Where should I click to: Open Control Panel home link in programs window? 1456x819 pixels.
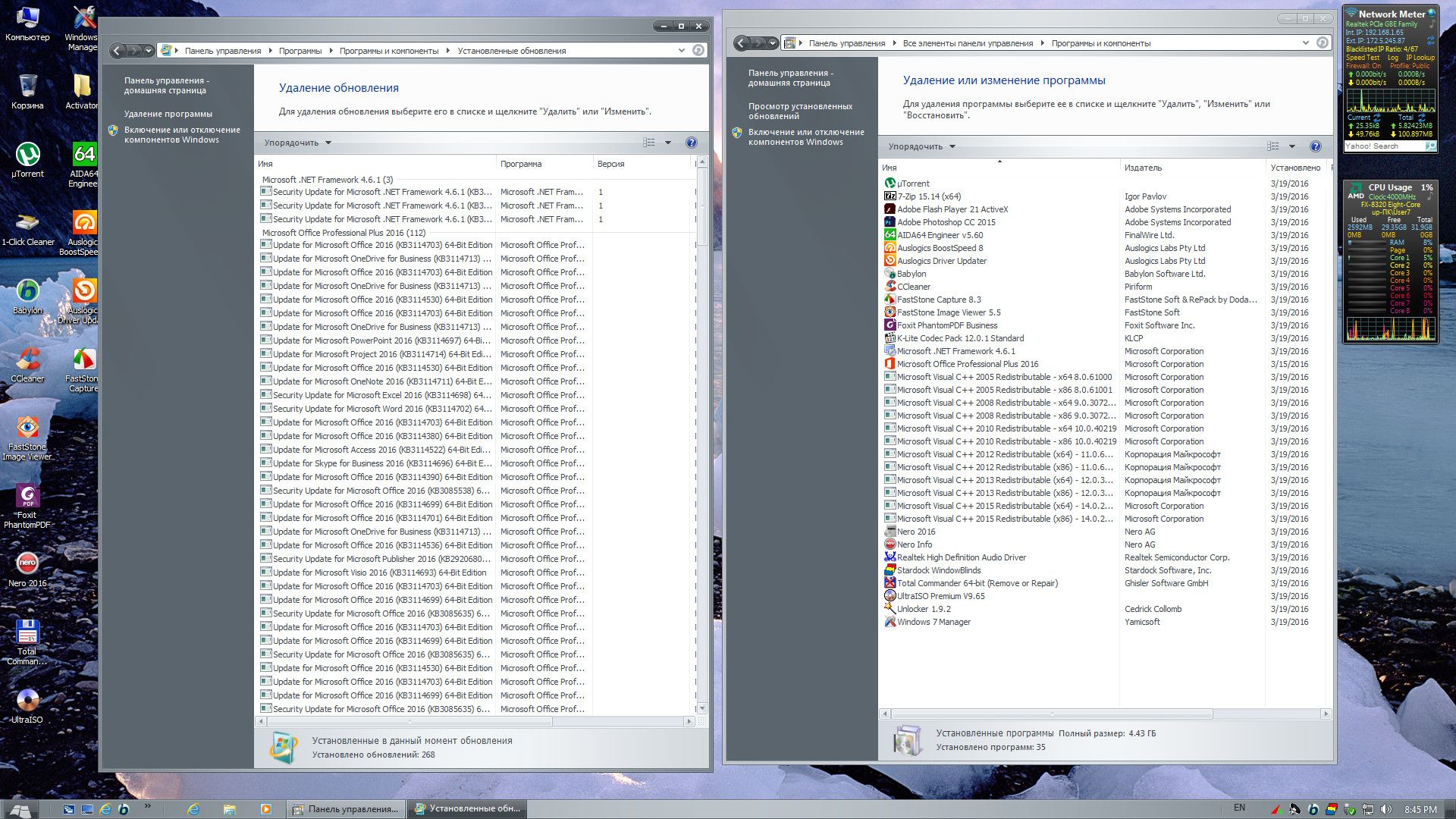[x=790, y=78]
